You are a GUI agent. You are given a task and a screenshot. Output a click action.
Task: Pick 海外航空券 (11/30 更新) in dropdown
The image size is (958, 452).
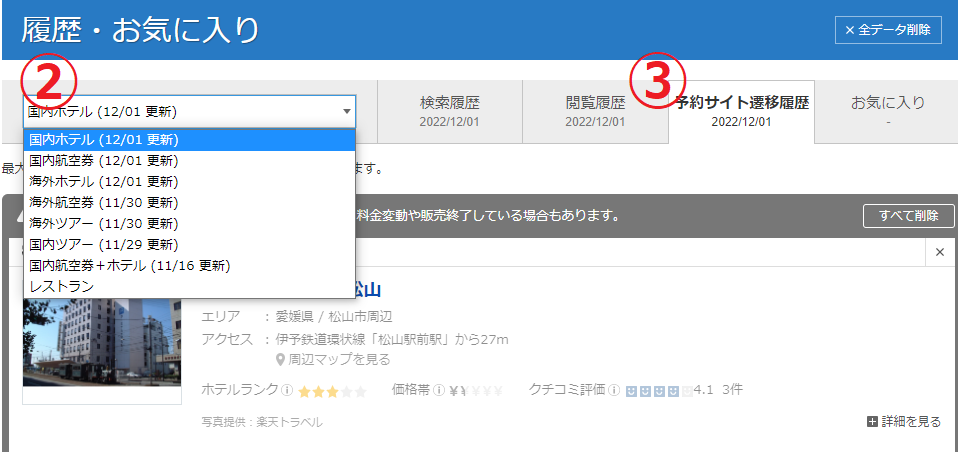tap(103, 202)
